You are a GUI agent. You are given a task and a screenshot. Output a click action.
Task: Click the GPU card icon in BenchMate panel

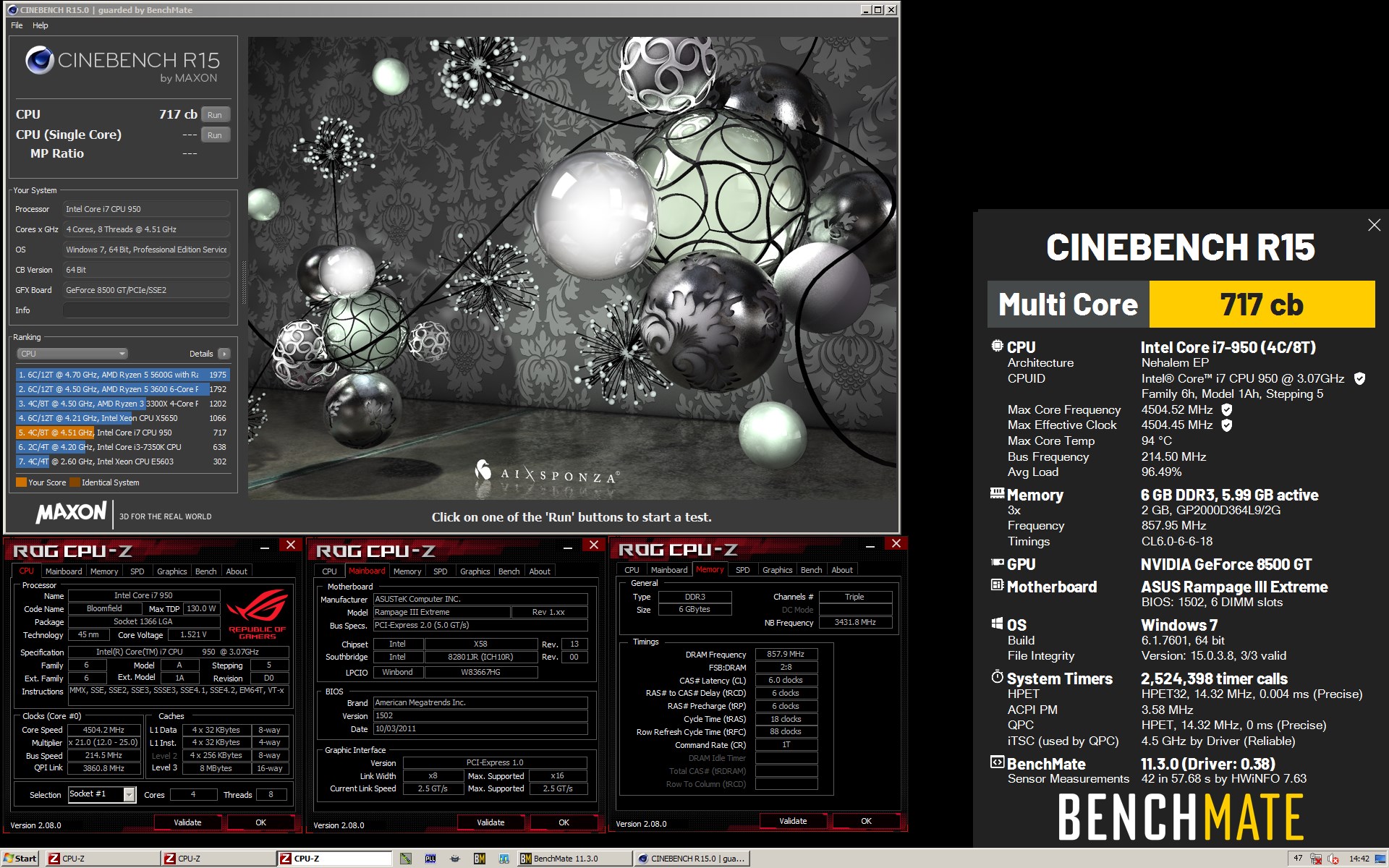pos(997,563)
